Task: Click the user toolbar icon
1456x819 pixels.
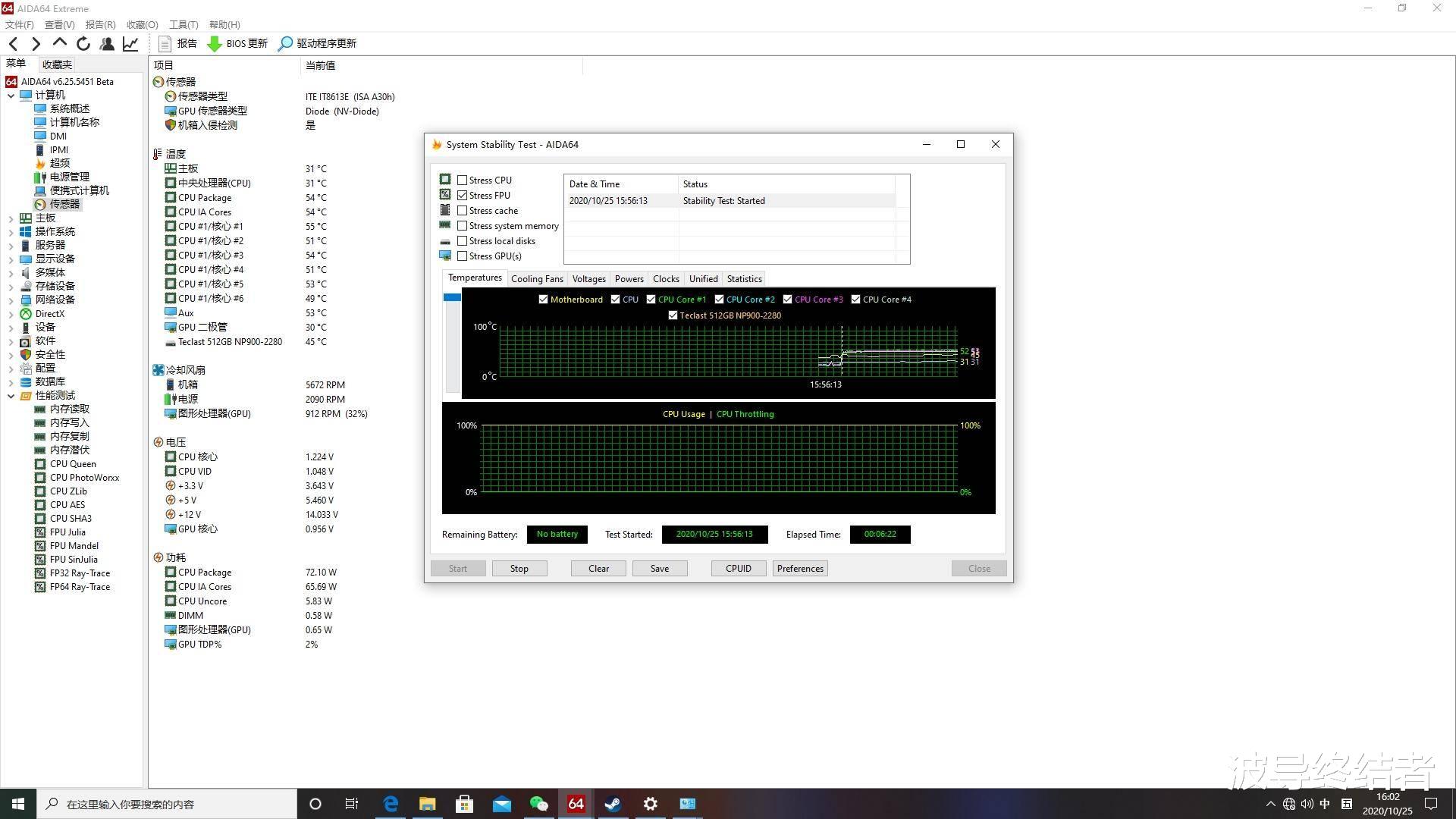Action: tap(107, 44)
